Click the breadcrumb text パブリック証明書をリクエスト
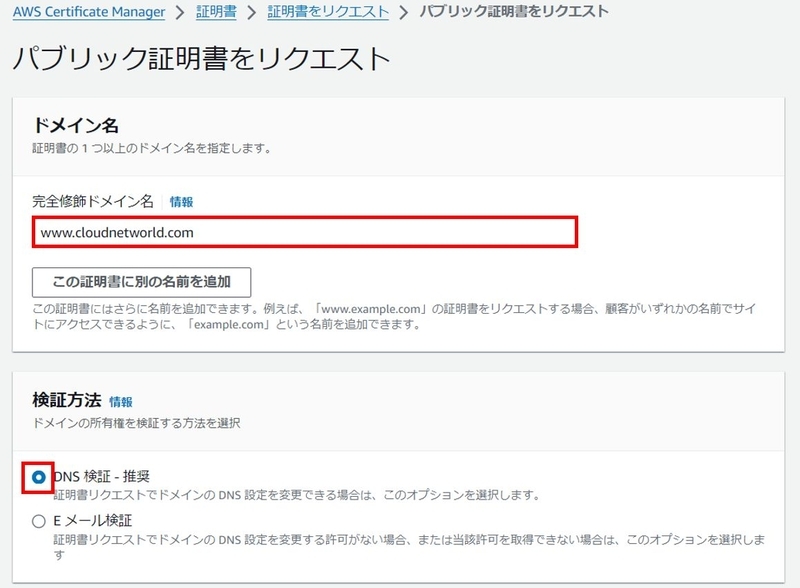This screenshot has width=800, height=588. click(514, 11)
